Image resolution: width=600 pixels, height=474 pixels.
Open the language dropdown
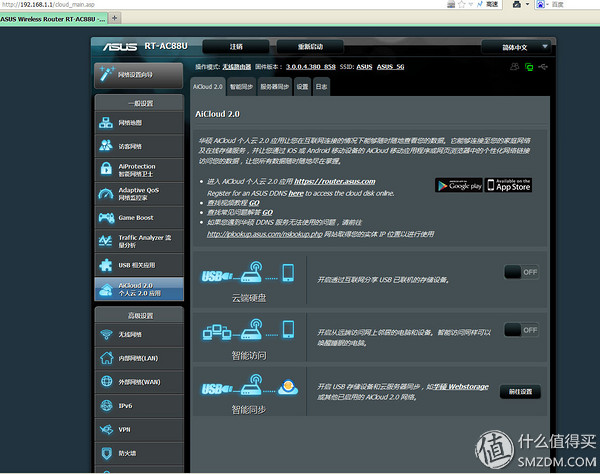(516, 47)
